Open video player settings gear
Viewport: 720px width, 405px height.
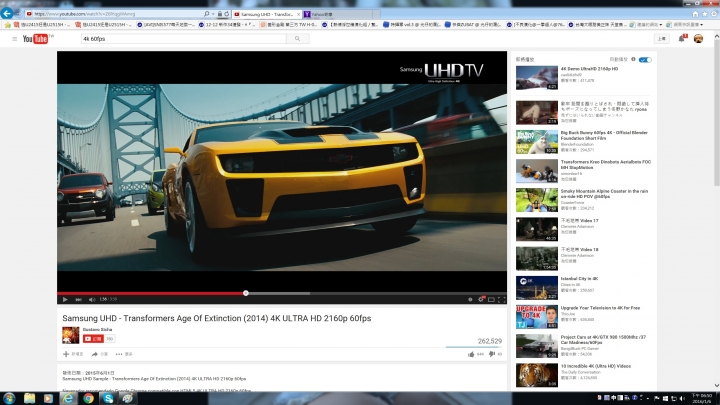click(481, 299)
